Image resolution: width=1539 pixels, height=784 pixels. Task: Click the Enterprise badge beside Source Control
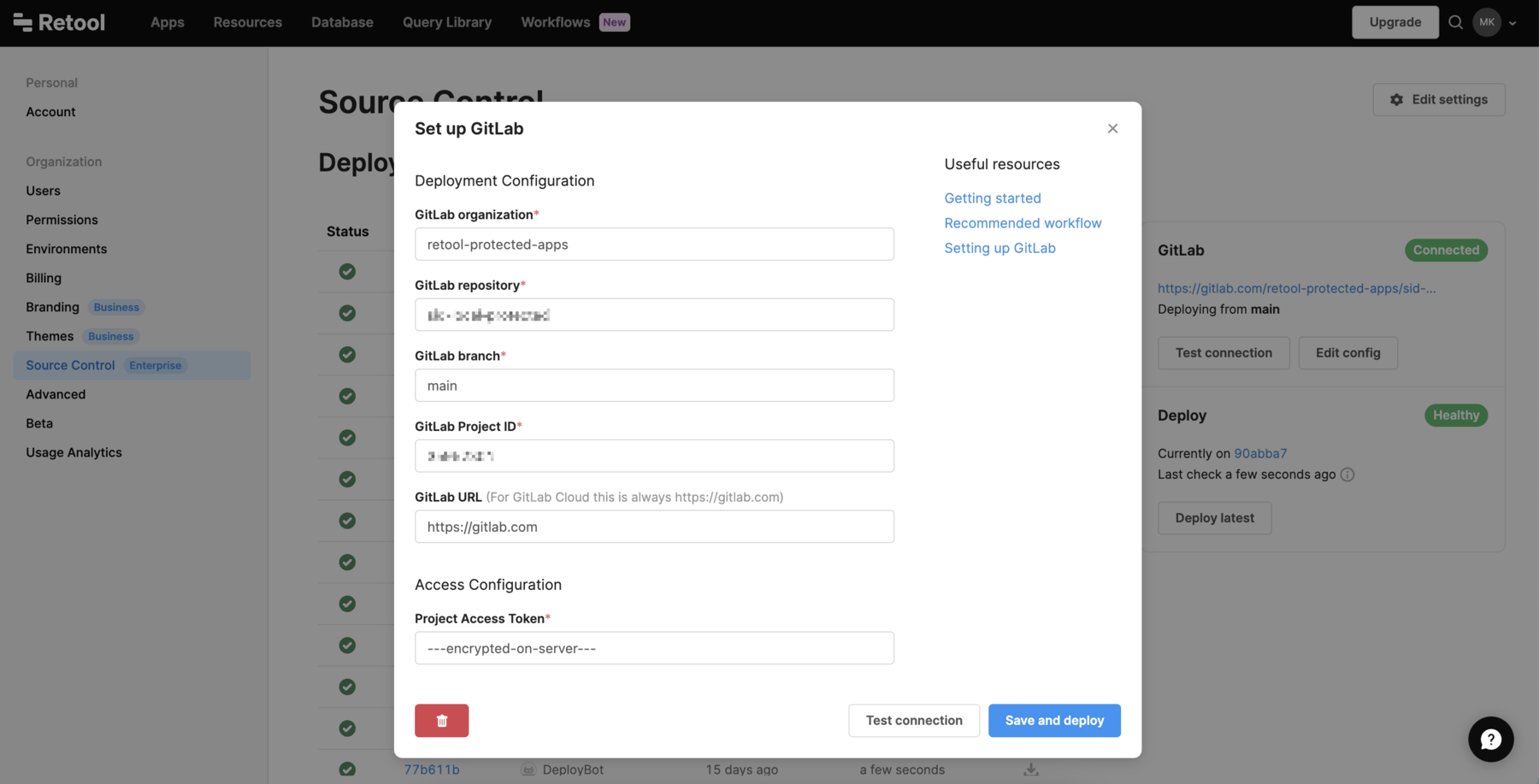point(155,365)
